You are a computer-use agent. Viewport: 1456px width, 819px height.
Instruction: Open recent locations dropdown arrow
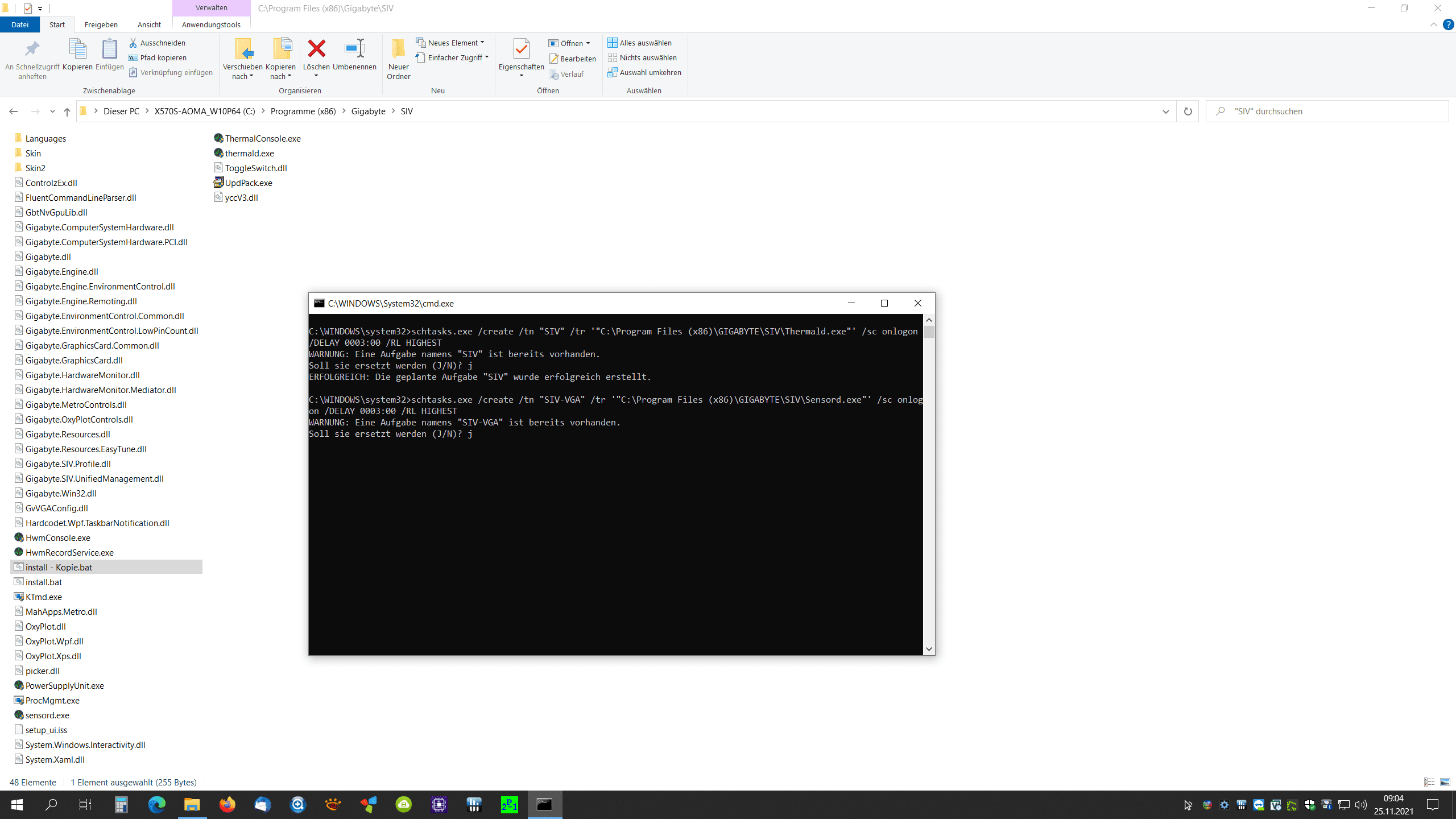[52, 111]
